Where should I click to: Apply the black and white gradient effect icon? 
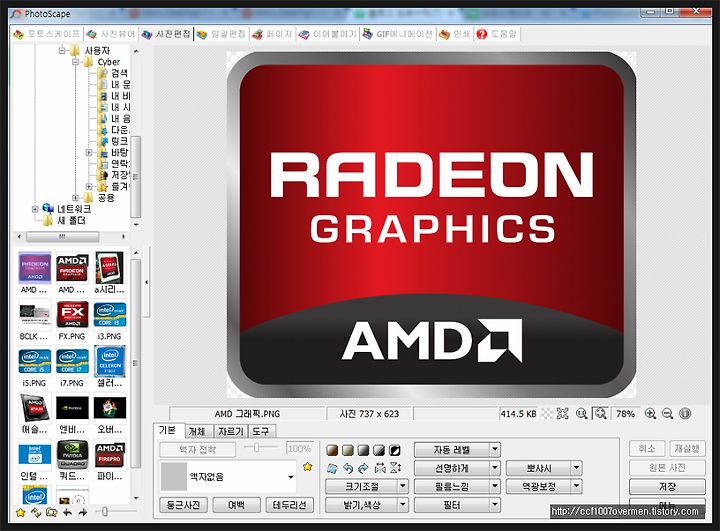coord(379,450)
